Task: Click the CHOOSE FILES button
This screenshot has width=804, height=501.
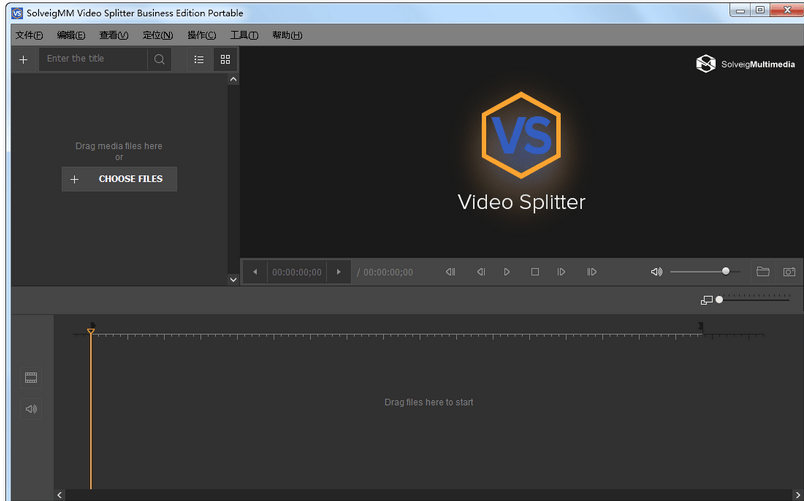Action: [119, 179]
